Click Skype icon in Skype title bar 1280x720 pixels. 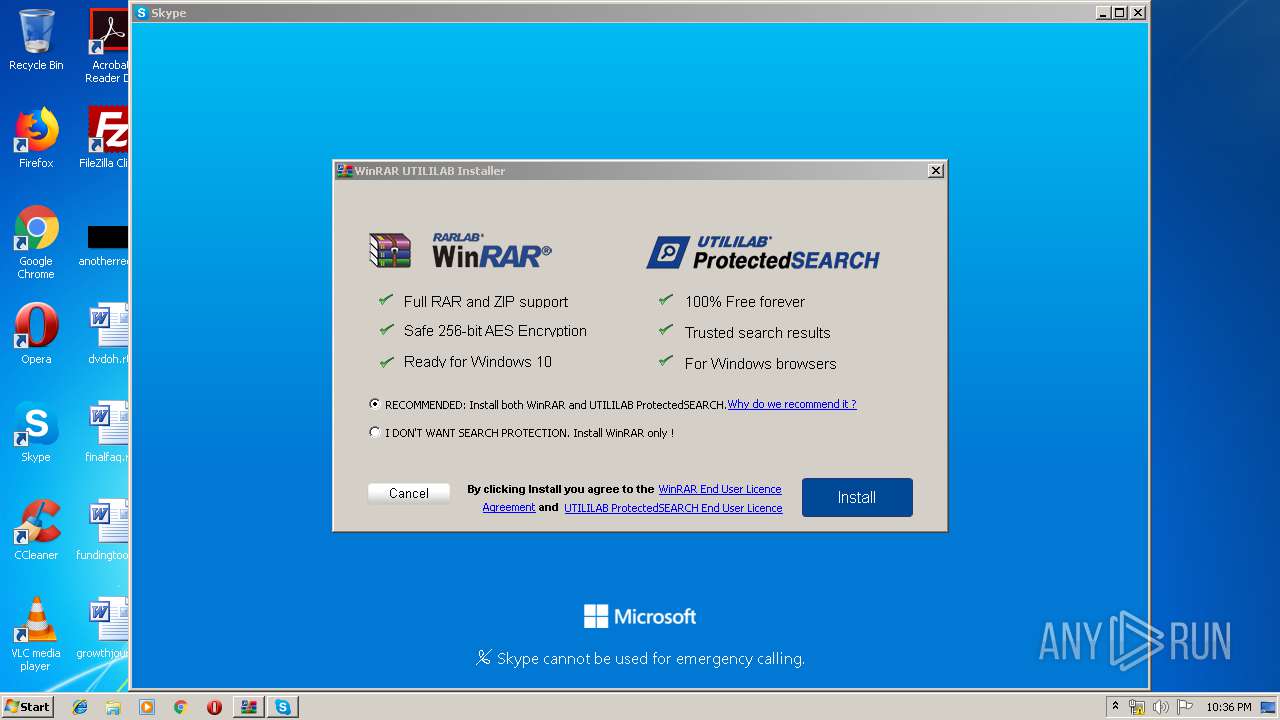coord(142,13)
